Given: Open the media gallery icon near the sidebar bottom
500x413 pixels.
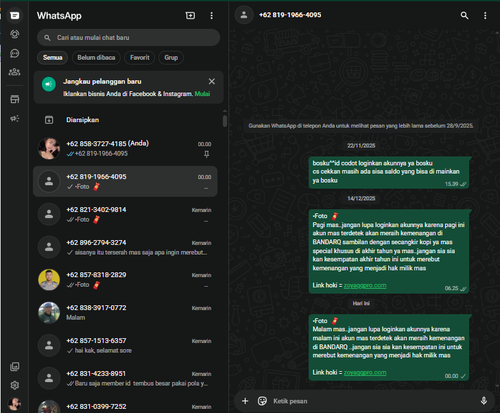Looking at the screenshot, I should 14,367.
